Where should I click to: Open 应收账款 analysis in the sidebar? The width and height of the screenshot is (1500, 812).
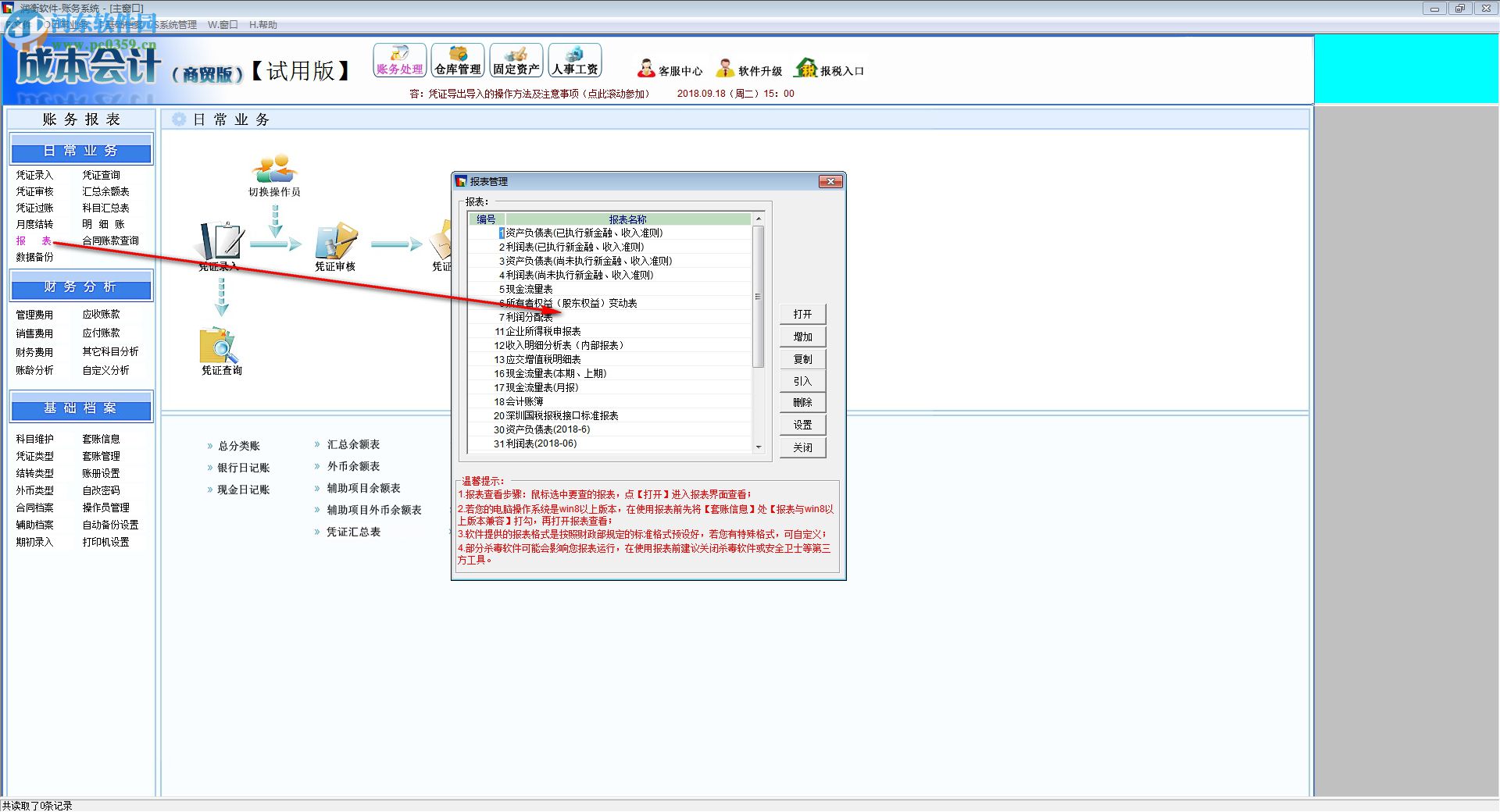tap(102, 314)
